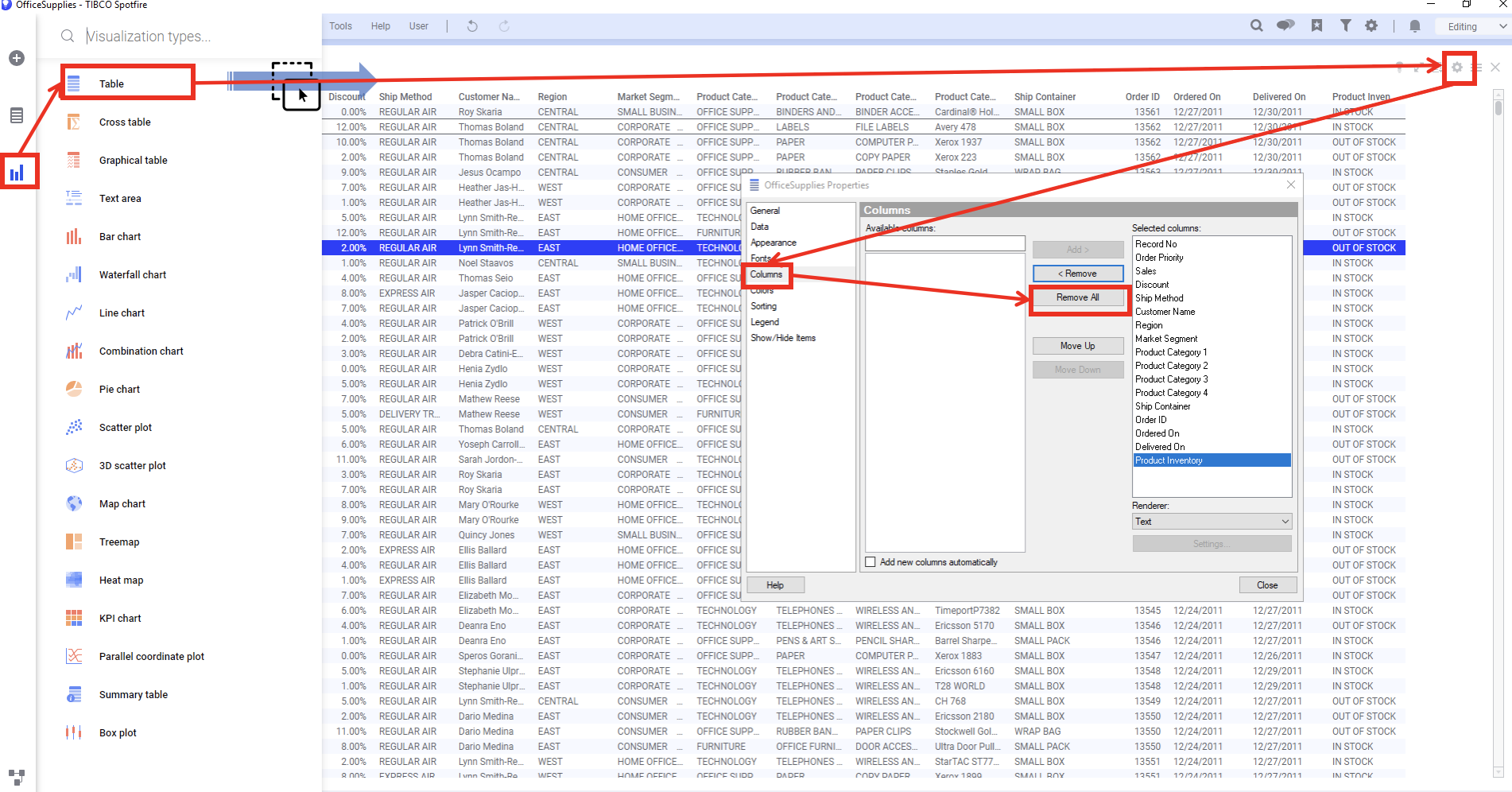Open the bookmarks star icon

pyautogui.click(x=1316, y=25)
